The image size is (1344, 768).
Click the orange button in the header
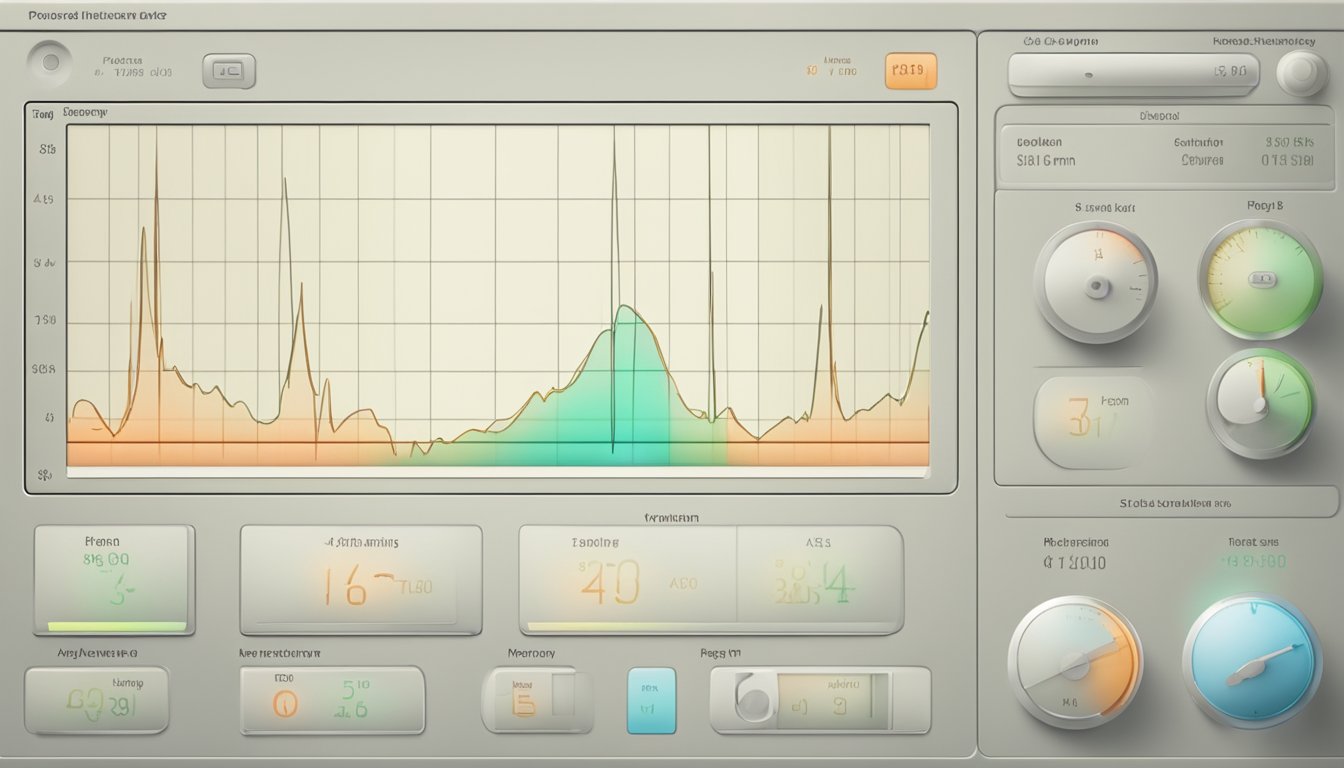click(911, 71)
